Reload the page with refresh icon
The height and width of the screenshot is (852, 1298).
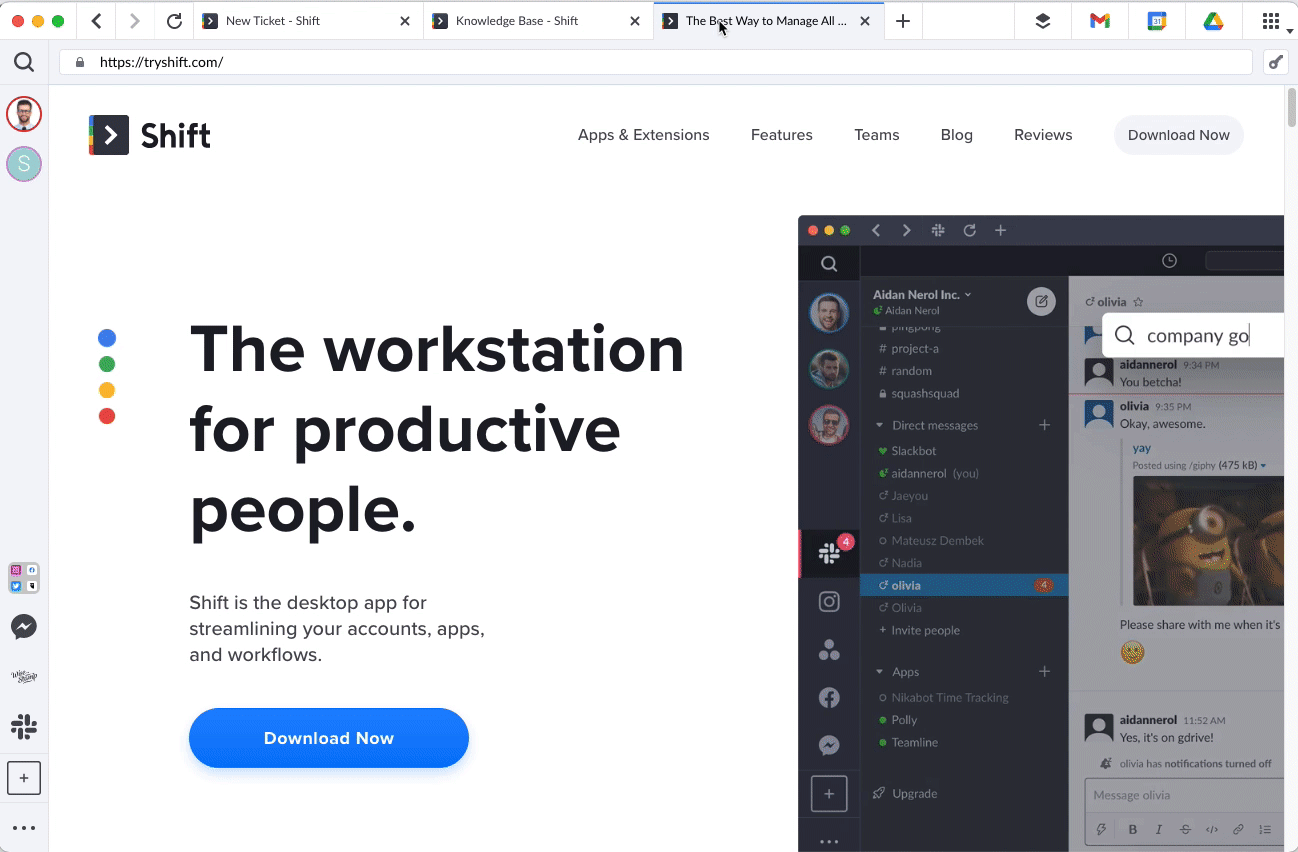(174, 21)
